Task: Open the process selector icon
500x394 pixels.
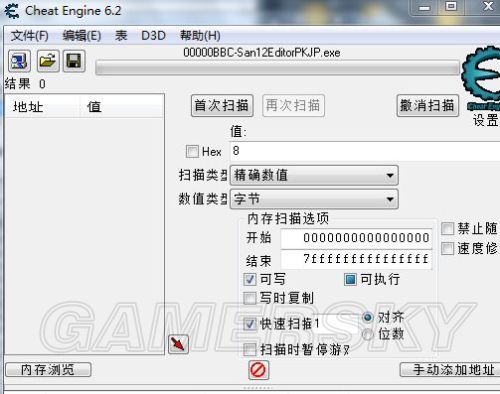Action: (x=19, y=61)
